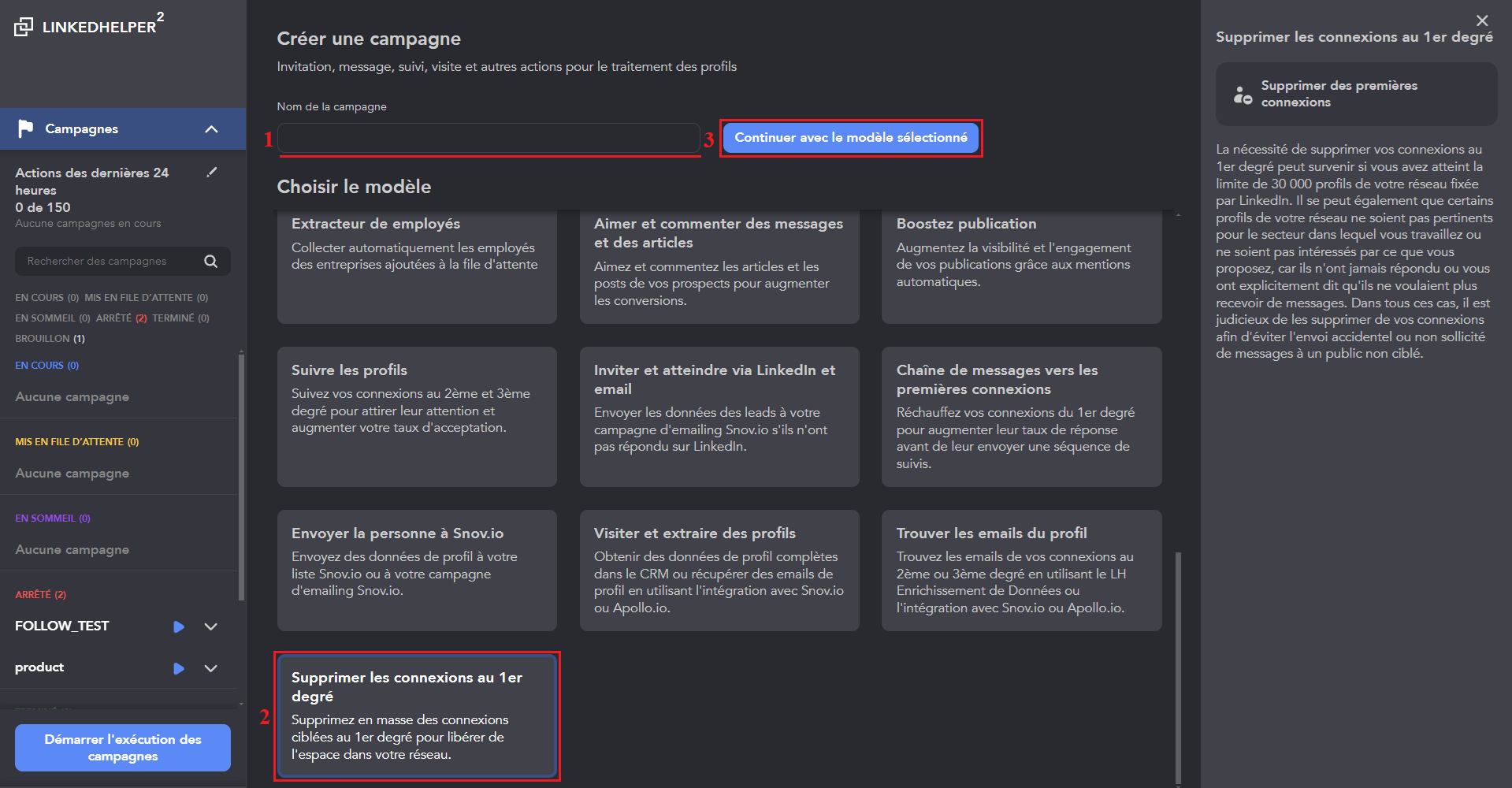Collapse the Campagnes section chevron
1512x788 pixels.
(211, 129)
